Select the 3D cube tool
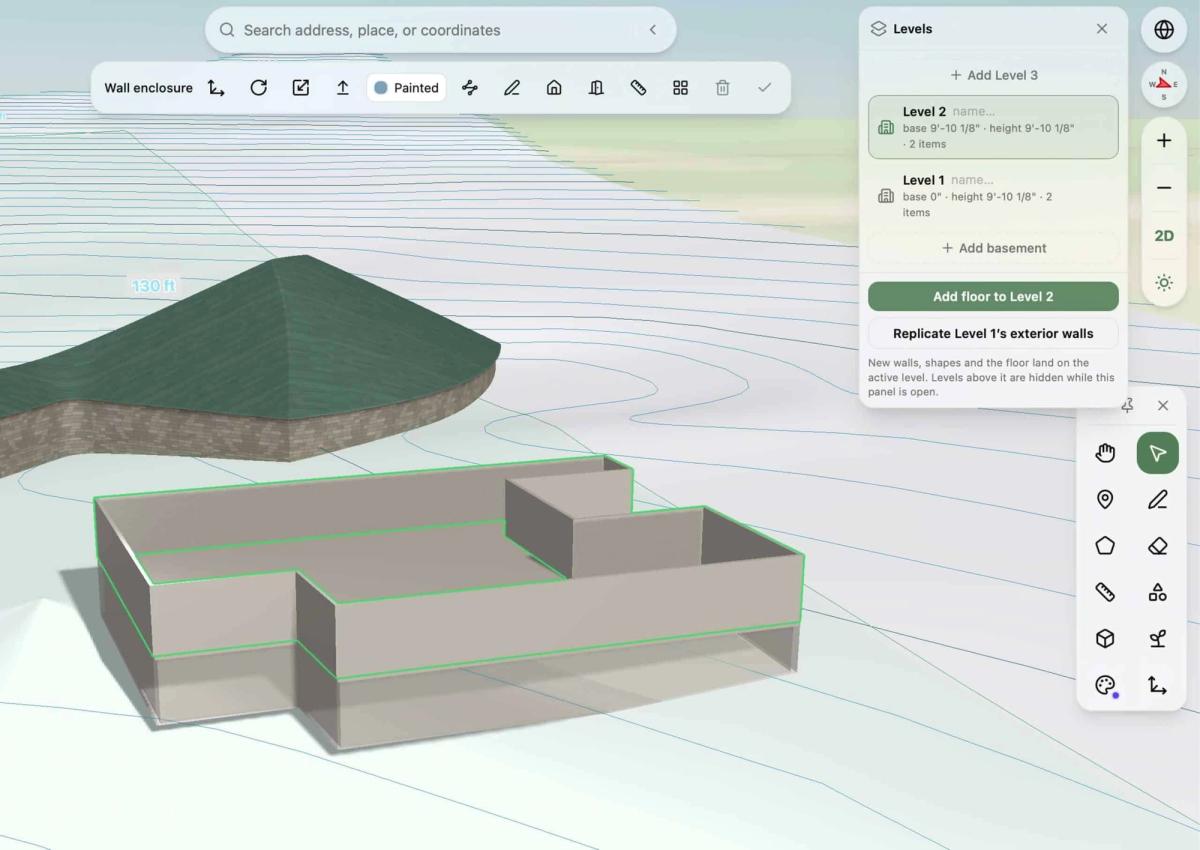Screen dimensions: 1200x850 pos(1105,639)
